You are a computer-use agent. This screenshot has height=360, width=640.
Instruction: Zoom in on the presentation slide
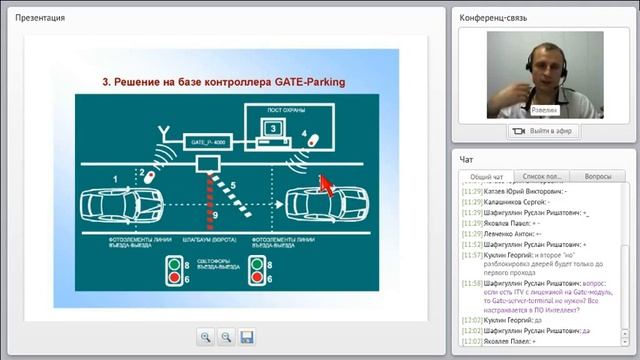click(205, 337)
